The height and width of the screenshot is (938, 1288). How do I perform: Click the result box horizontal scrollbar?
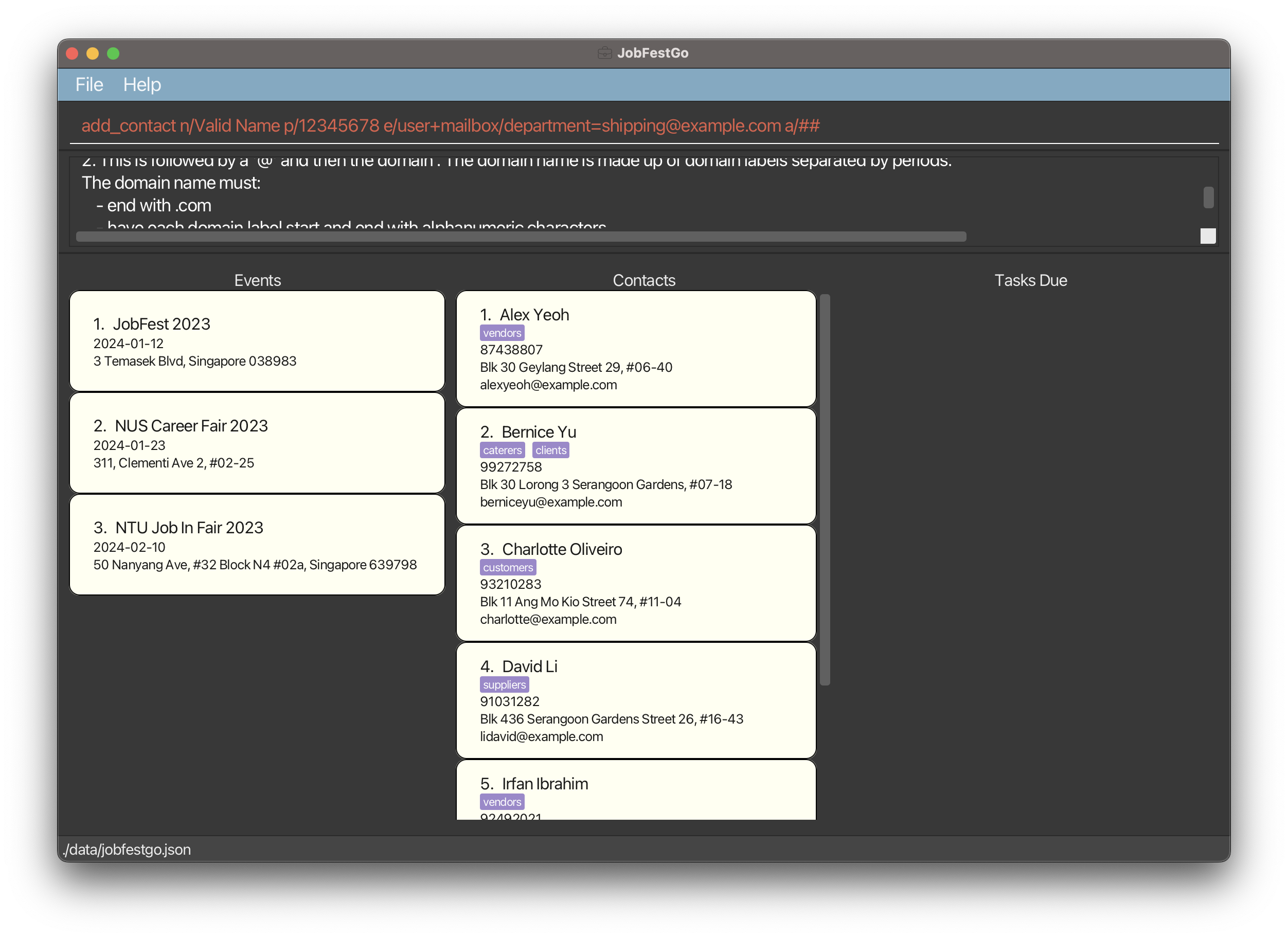tap(521, 236)
